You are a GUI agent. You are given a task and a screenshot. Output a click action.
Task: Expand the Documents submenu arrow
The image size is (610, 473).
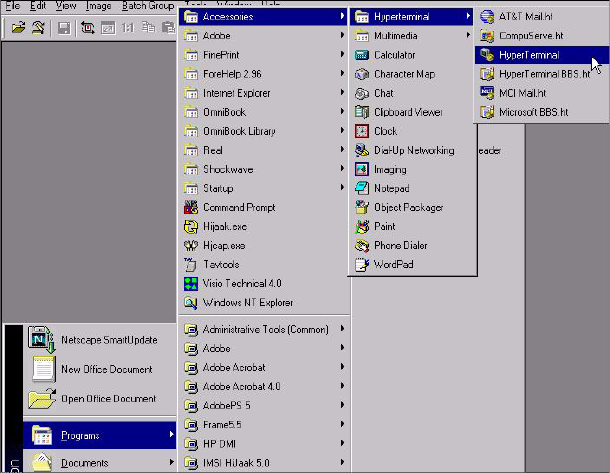click(171, 462)
